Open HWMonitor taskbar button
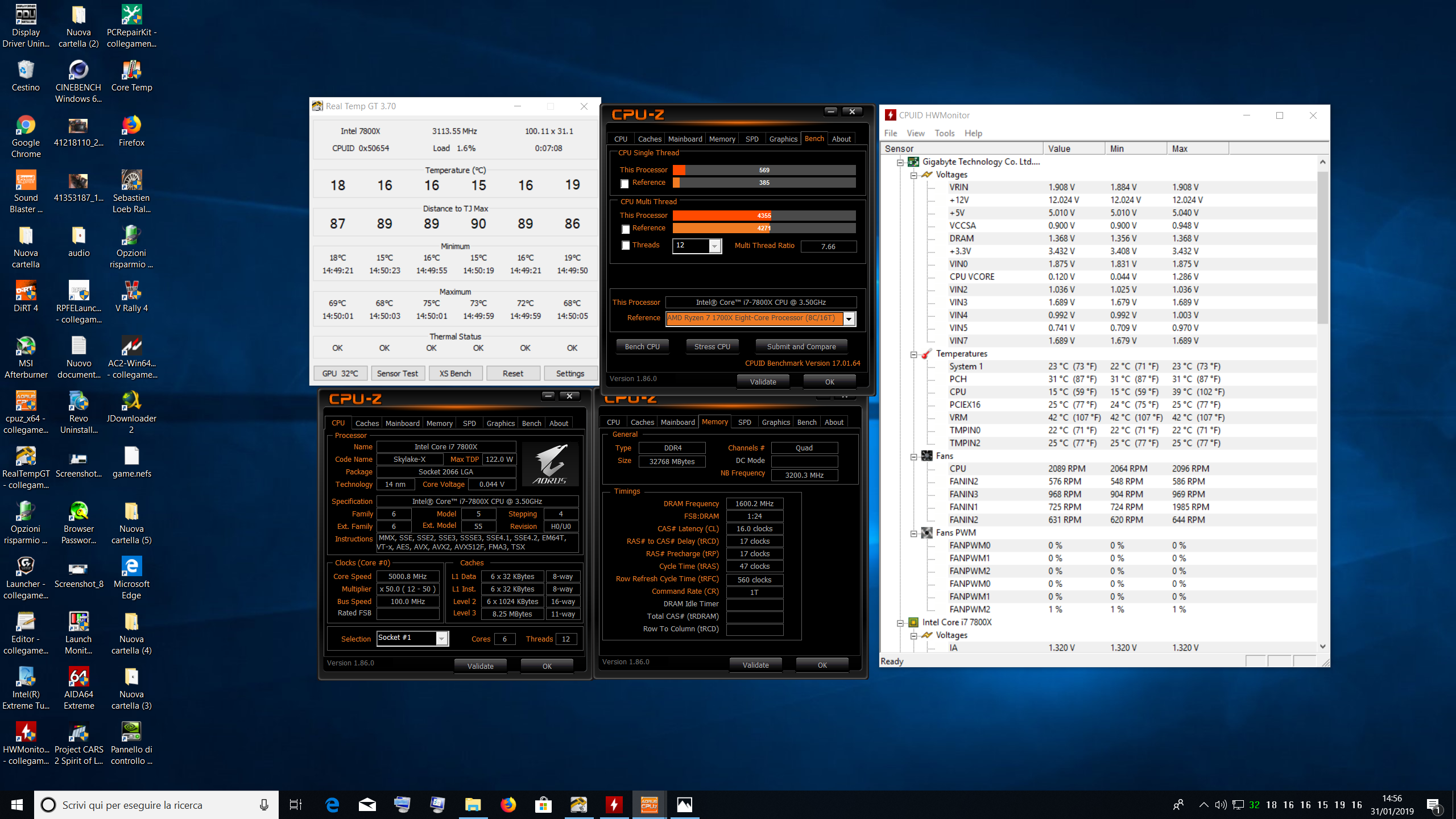The image size is (1456, 819). pyautogui.click(x=614, y=805)
